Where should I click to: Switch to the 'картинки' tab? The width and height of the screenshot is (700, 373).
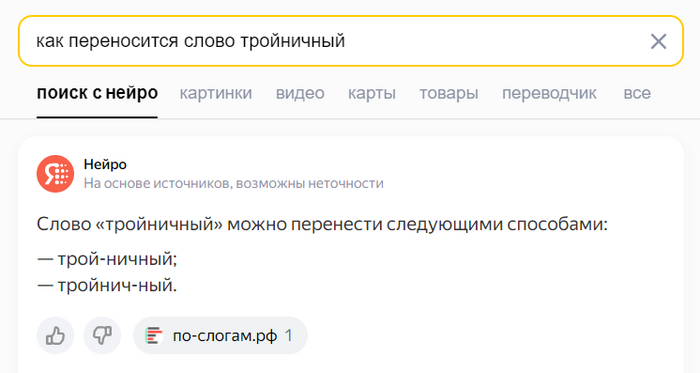pos(216,93)
